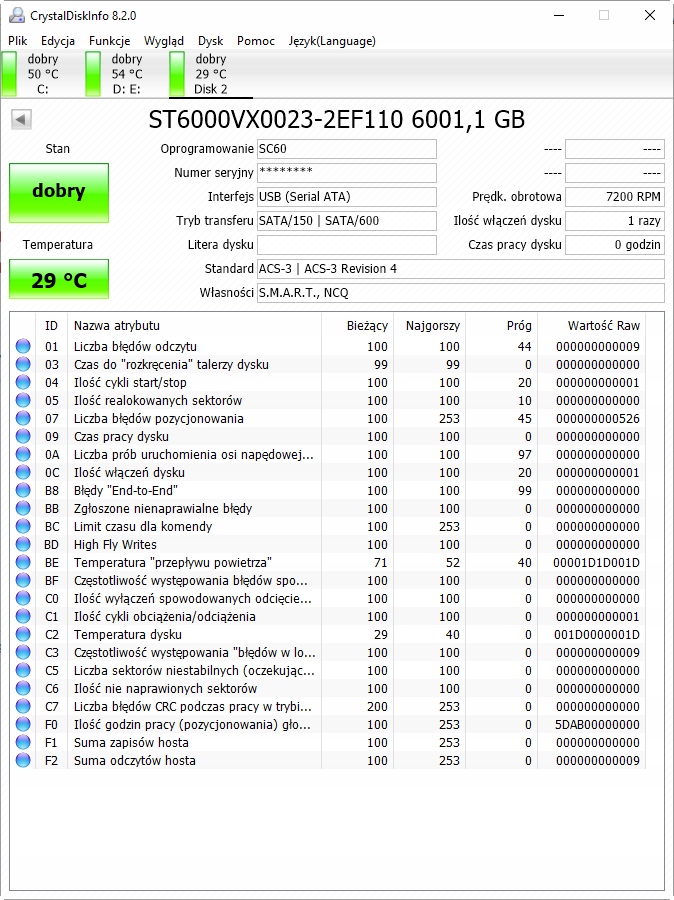The image size is (674, 900).
Task: Select threshold value 97 in row 0A
Action: (x=524, y=455)
